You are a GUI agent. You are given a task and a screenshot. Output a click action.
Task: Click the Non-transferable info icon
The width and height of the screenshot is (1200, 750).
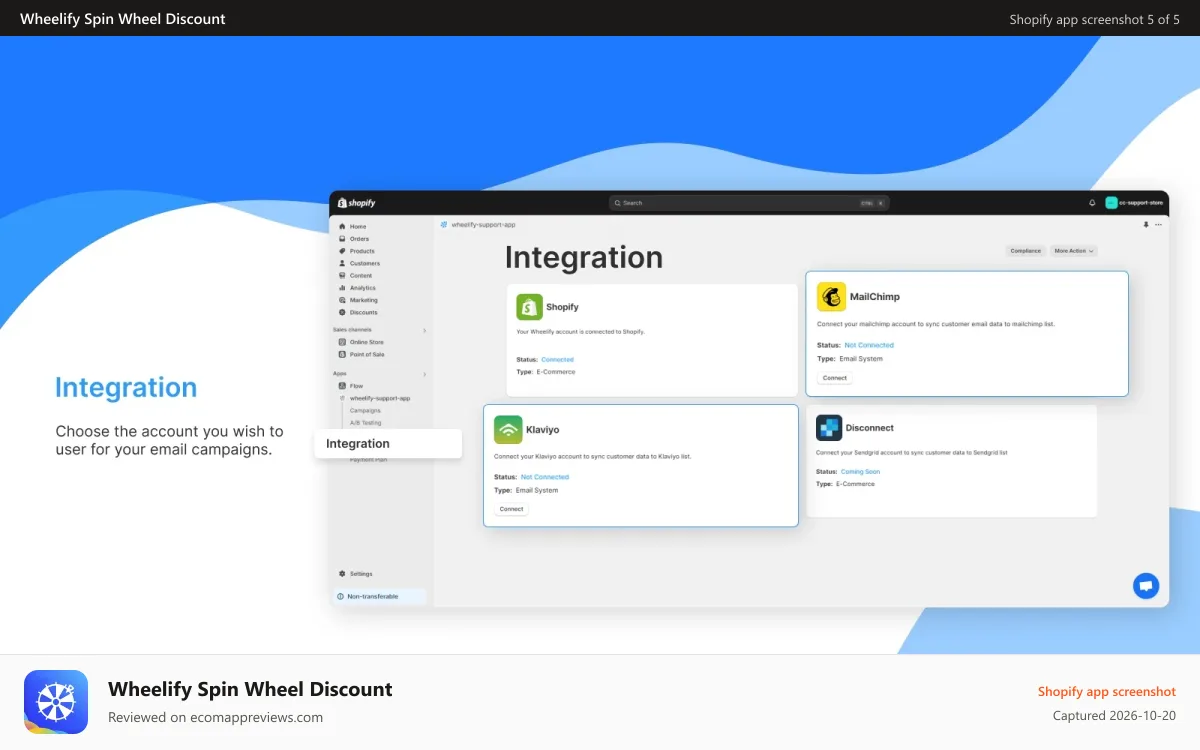[x=340, y=596]
